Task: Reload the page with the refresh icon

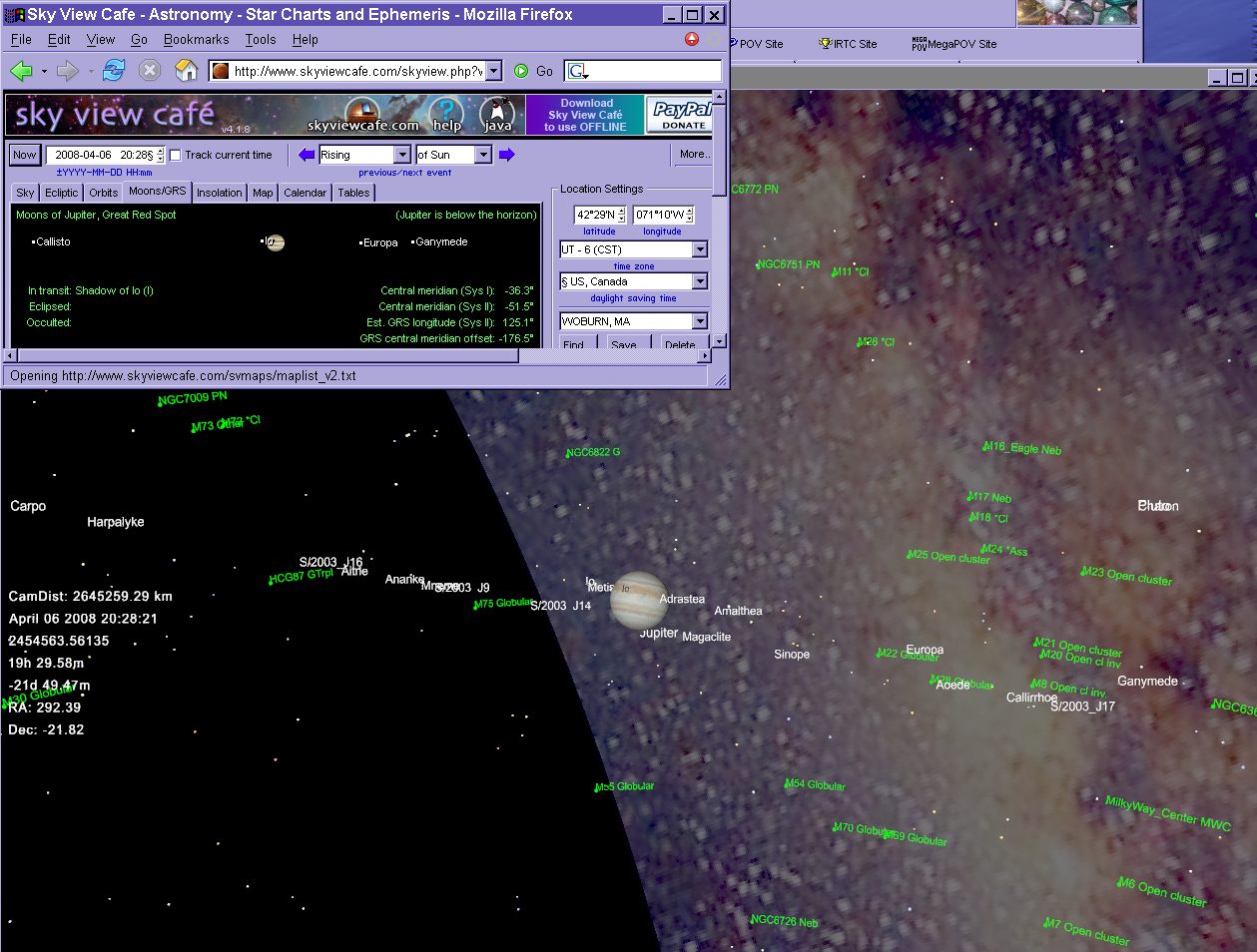Action: click(x=114, y=71)
